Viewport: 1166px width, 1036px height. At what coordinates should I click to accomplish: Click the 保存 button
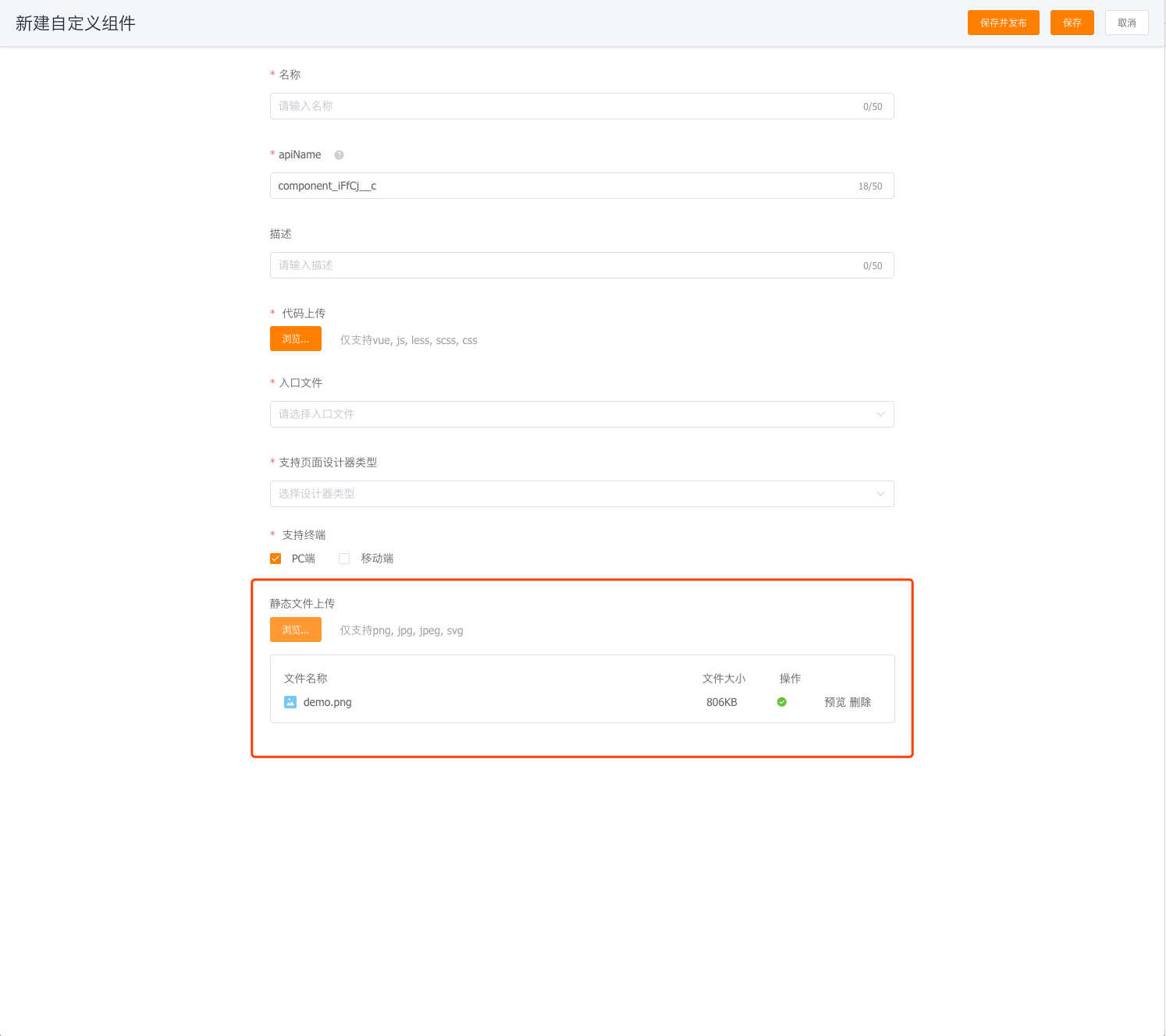[1072, 23]
